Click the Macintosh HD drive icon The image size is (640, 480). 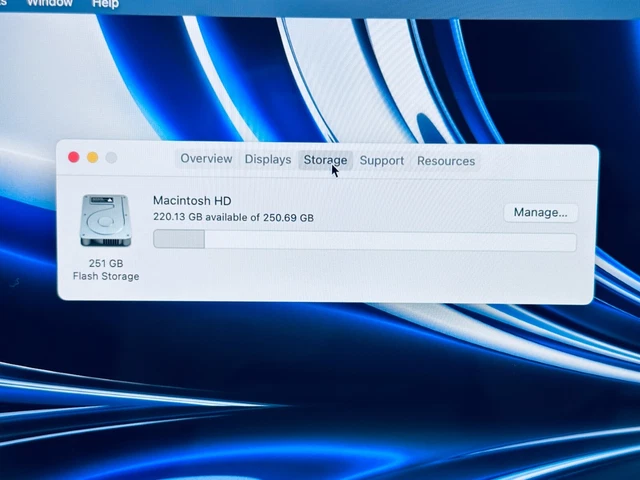tap(105, 221)
